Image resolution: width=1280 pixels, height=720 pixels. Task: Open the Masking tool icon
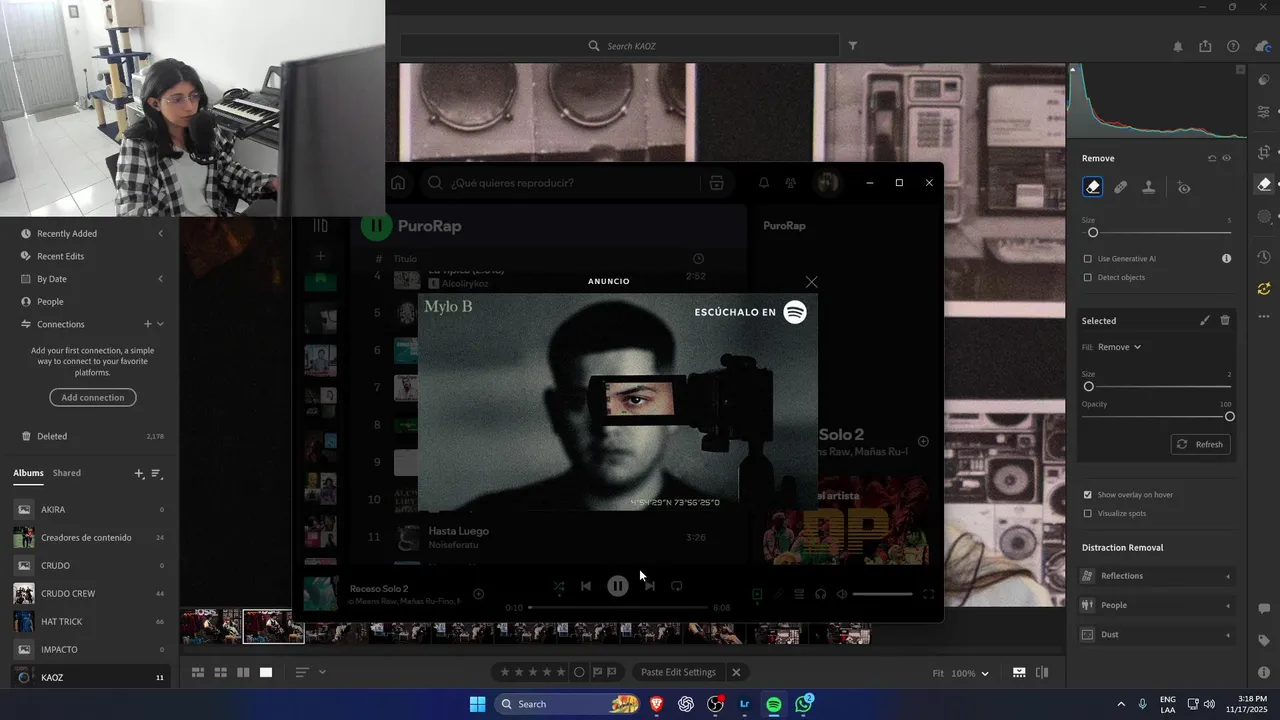pyautogui.click(x=1264, y=216)
